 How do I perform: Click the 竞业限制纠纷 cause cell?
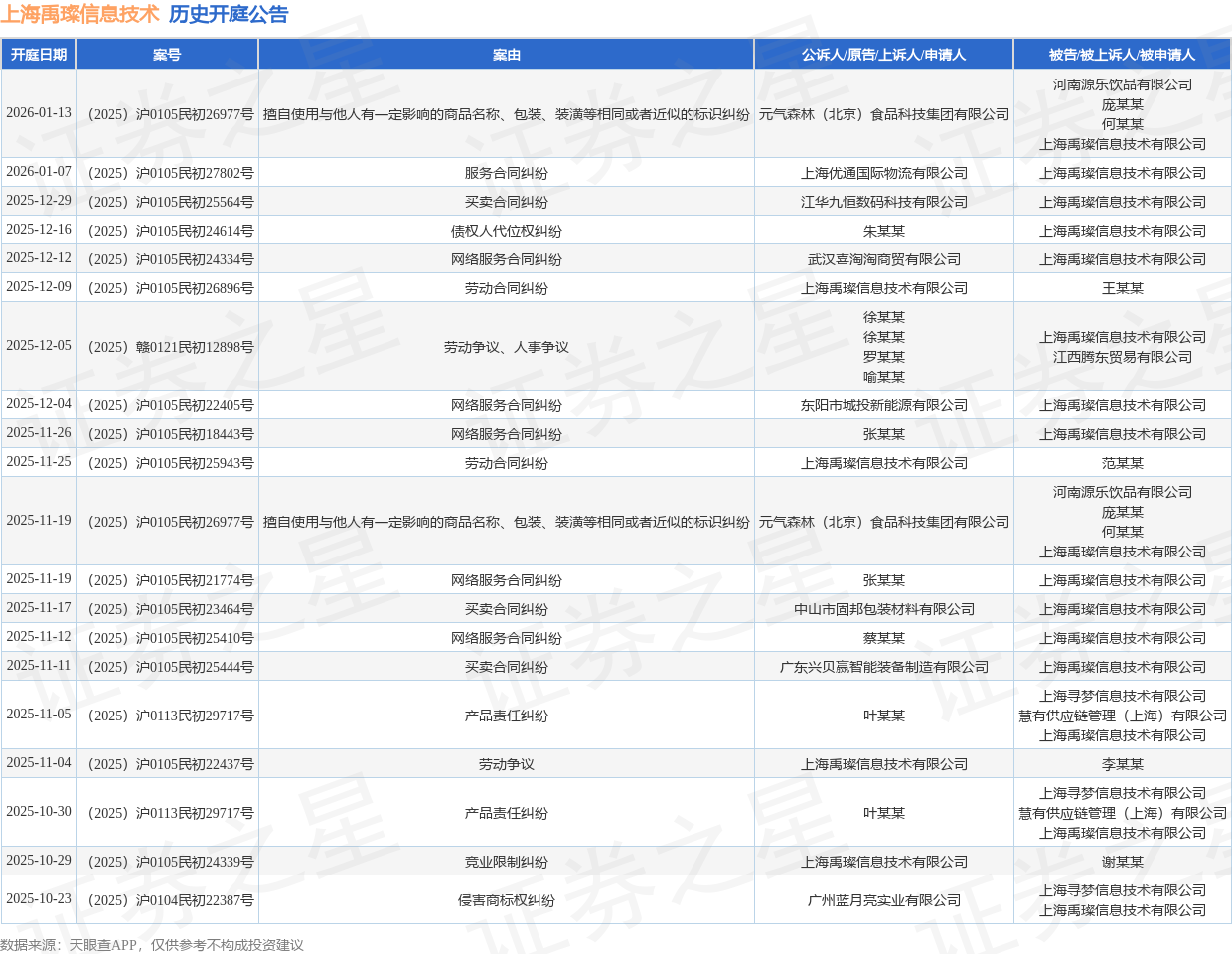click(x=507, y=862)
